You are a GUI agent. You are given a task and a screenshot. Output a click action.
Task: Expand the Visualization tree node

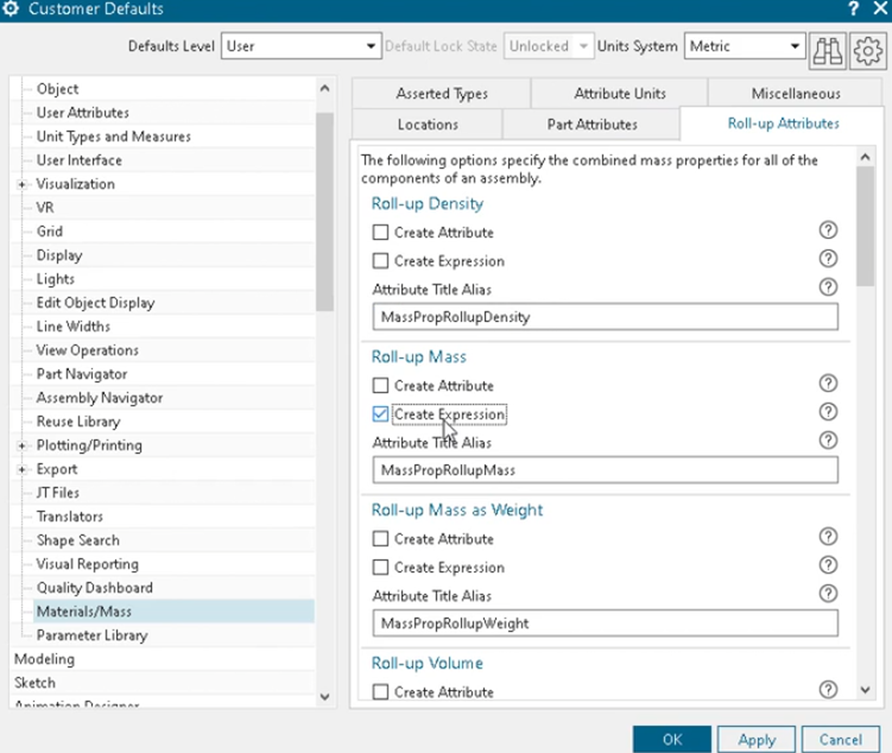pyautogui.click(x=22, y=185)
